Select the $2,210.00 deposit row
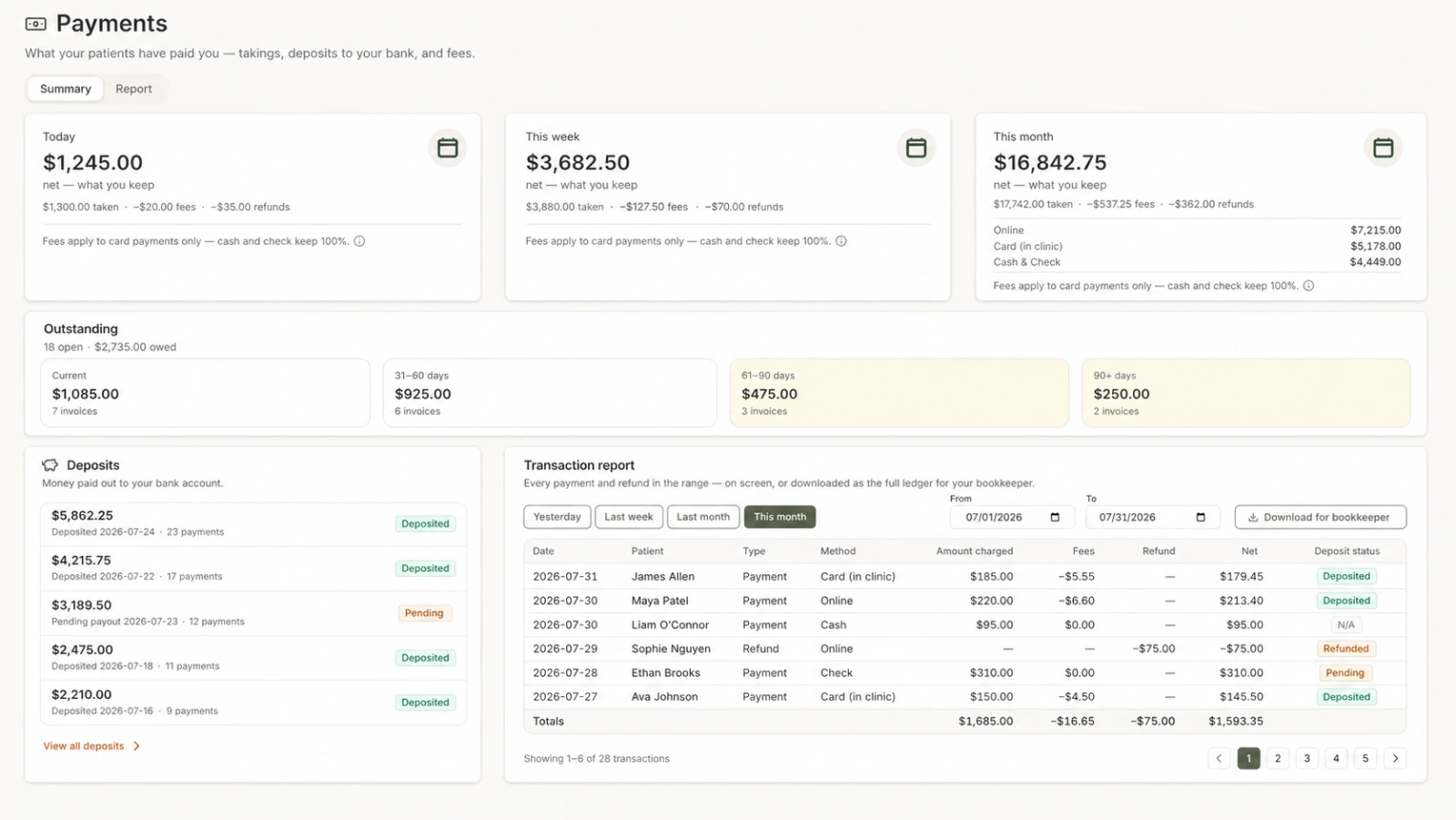Screen dimensions: 1456x820 [x=254, y=703]
